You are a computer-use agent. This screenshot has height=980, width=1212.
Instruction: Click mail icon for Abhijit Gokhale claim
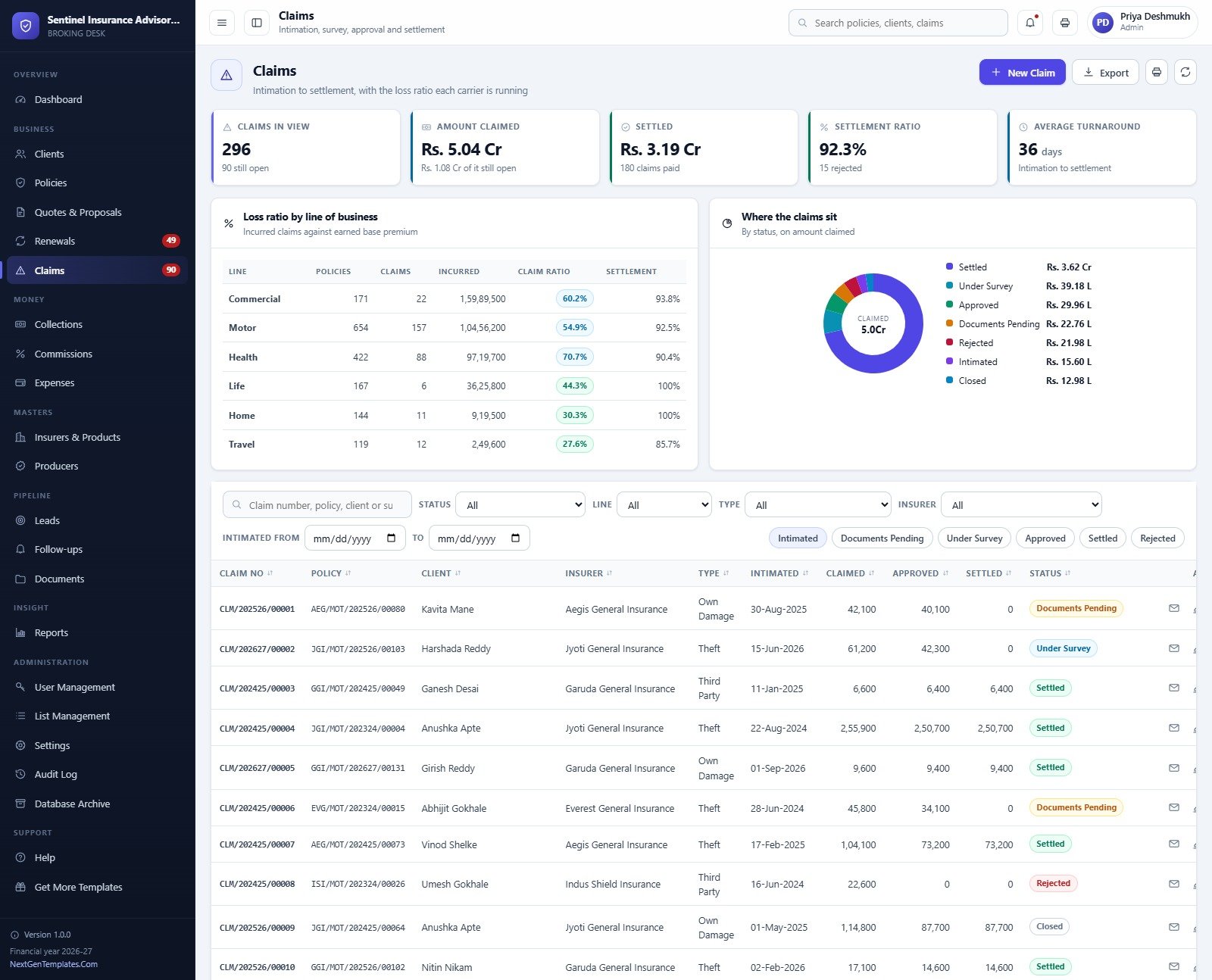(1174, 807)
